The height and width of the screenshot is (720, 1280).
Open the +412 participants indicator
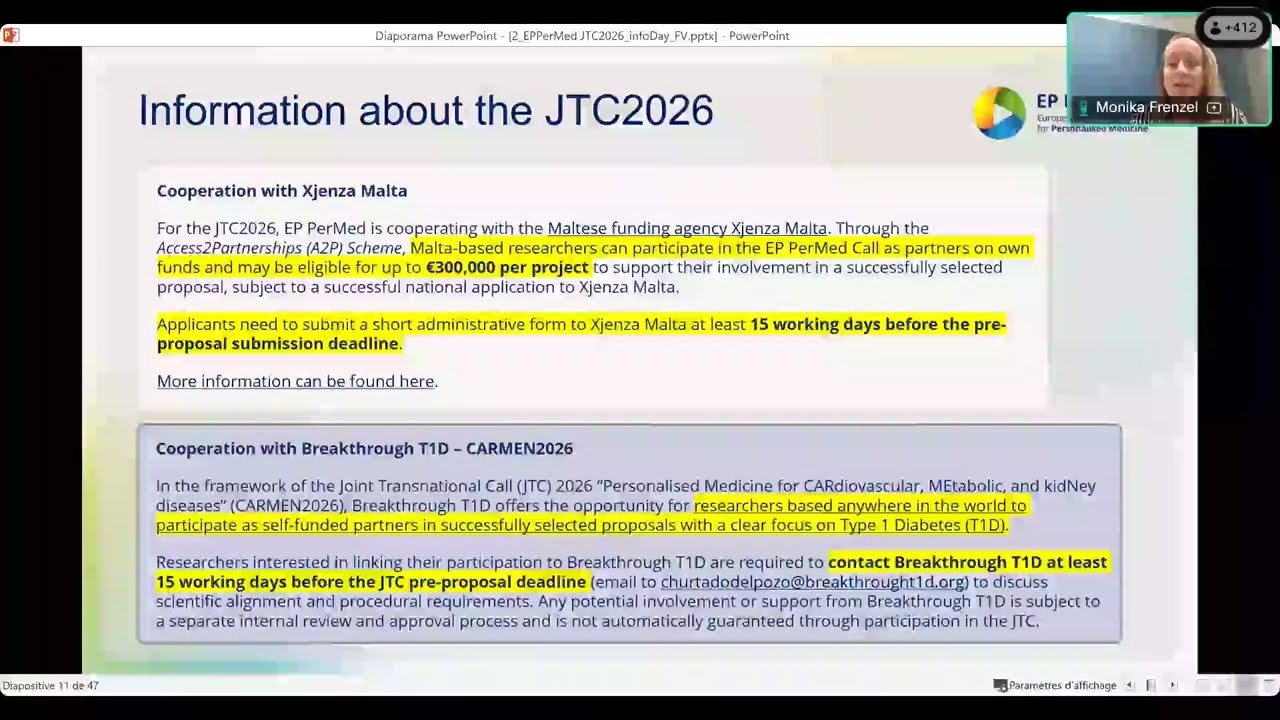click(x=1232, y=28)
